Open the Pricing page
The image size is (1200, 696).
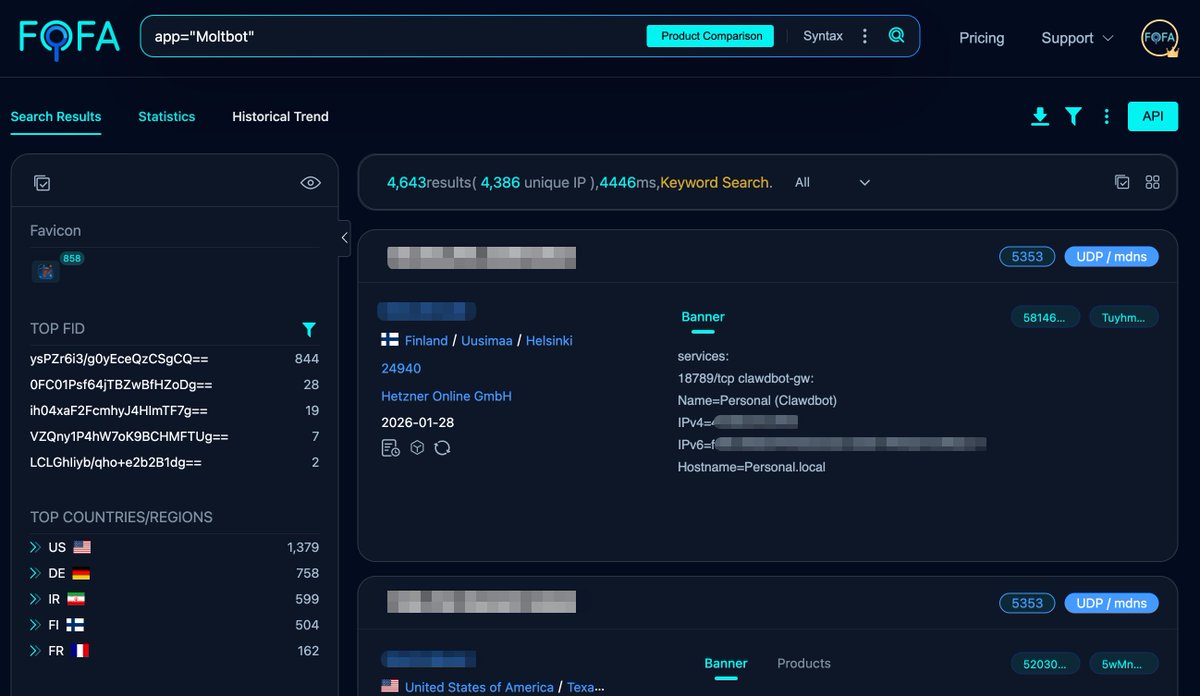point(981,38)
